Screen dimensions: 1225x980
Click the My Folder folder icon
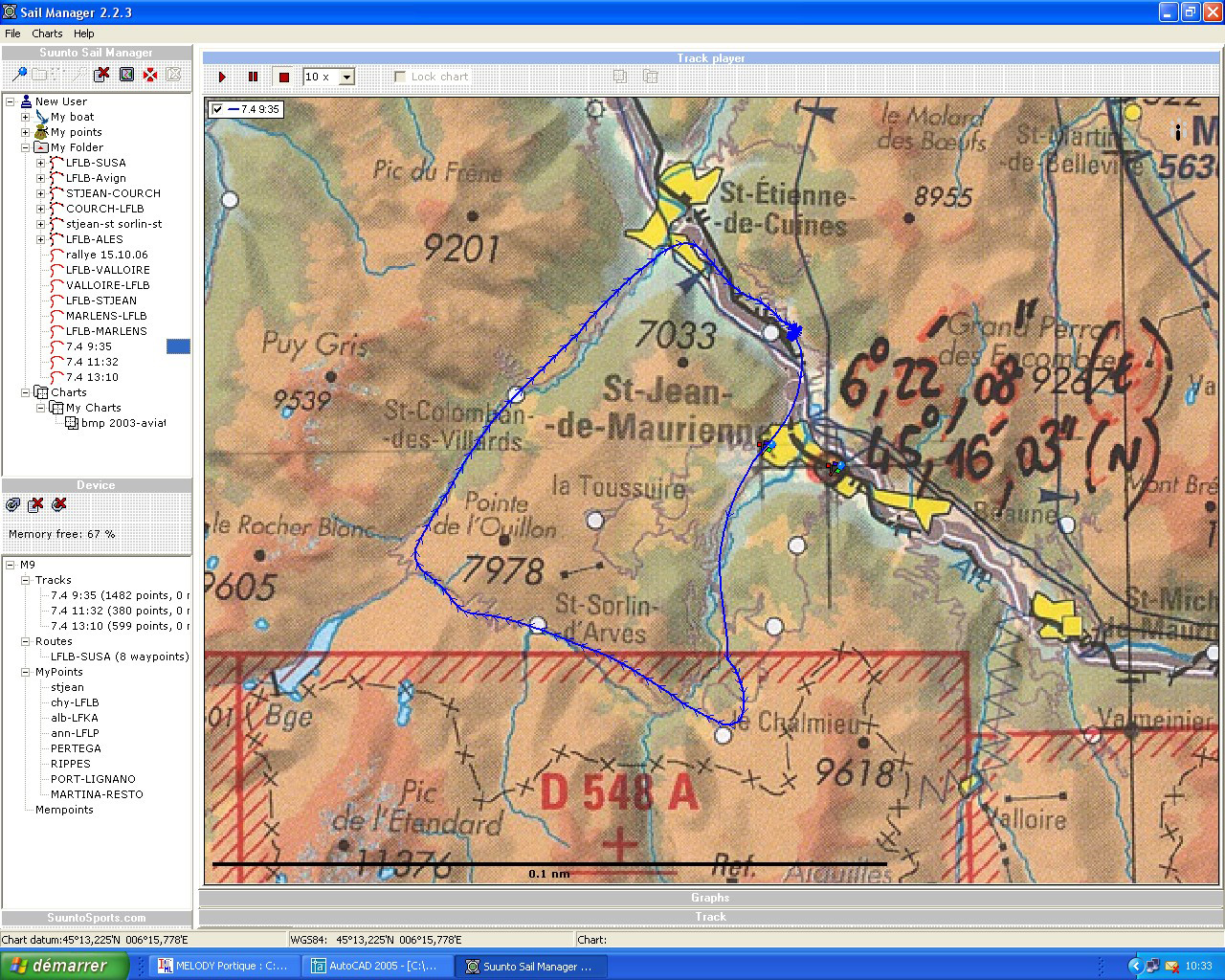coord(41,147)
